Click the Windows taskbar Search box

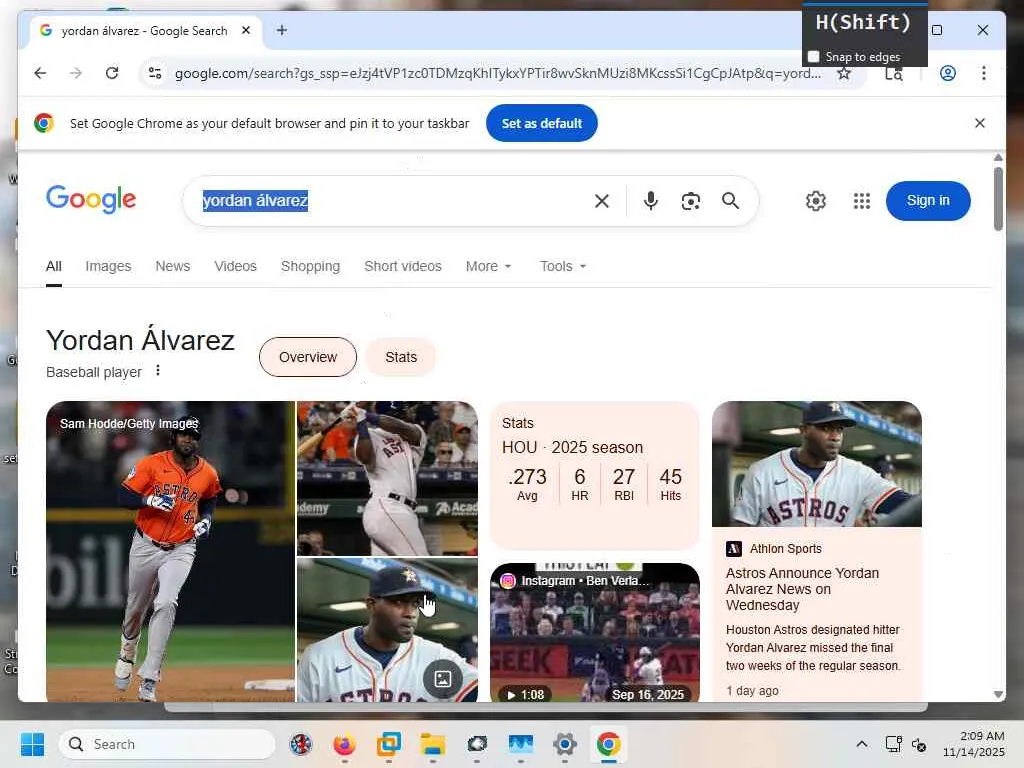167,744
